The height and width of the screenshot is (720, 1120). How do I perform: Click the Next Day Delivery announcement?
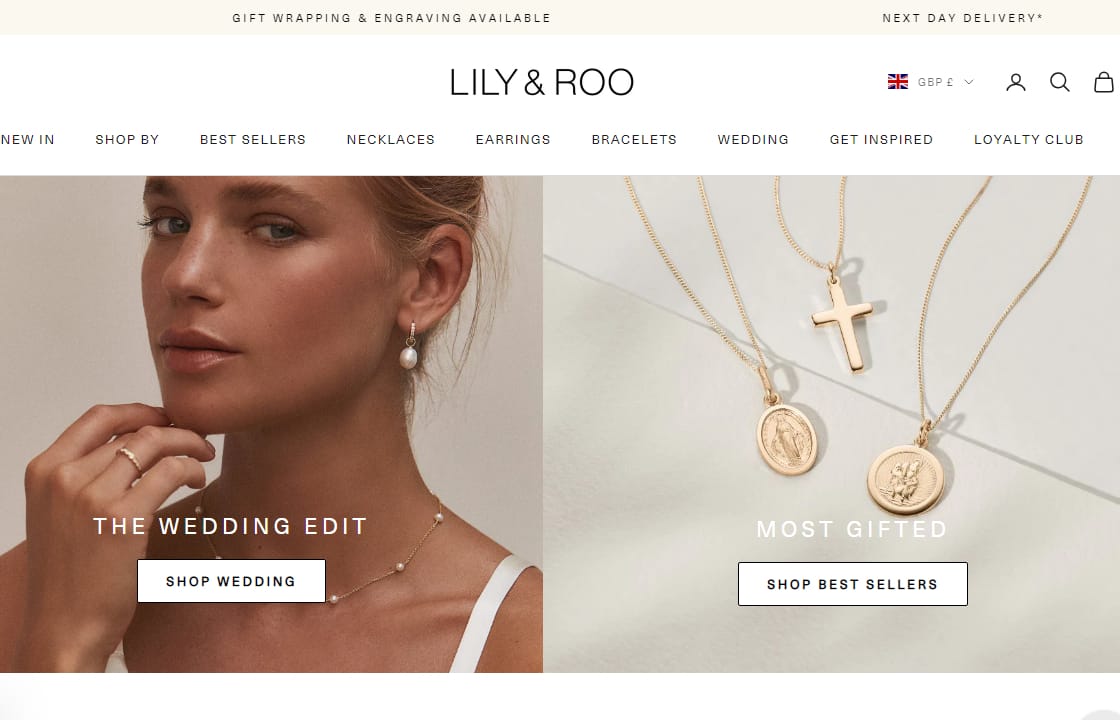[x=963, y=18]
